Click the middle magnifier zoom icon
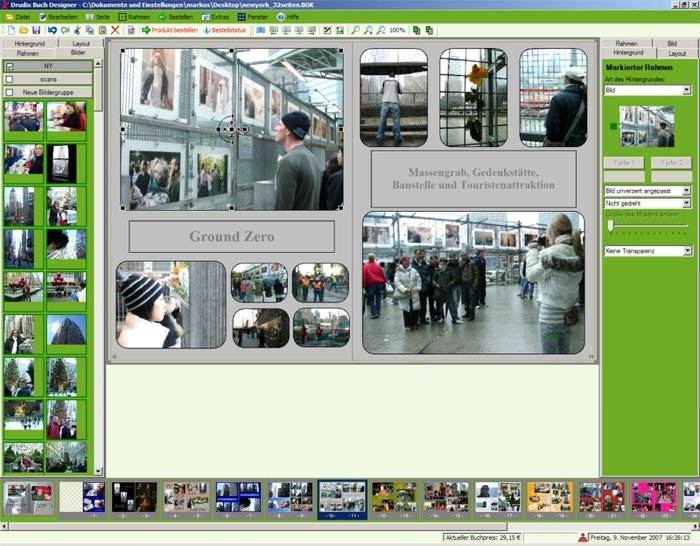Viewport: 700px width, 546px height. coord(368,30)
